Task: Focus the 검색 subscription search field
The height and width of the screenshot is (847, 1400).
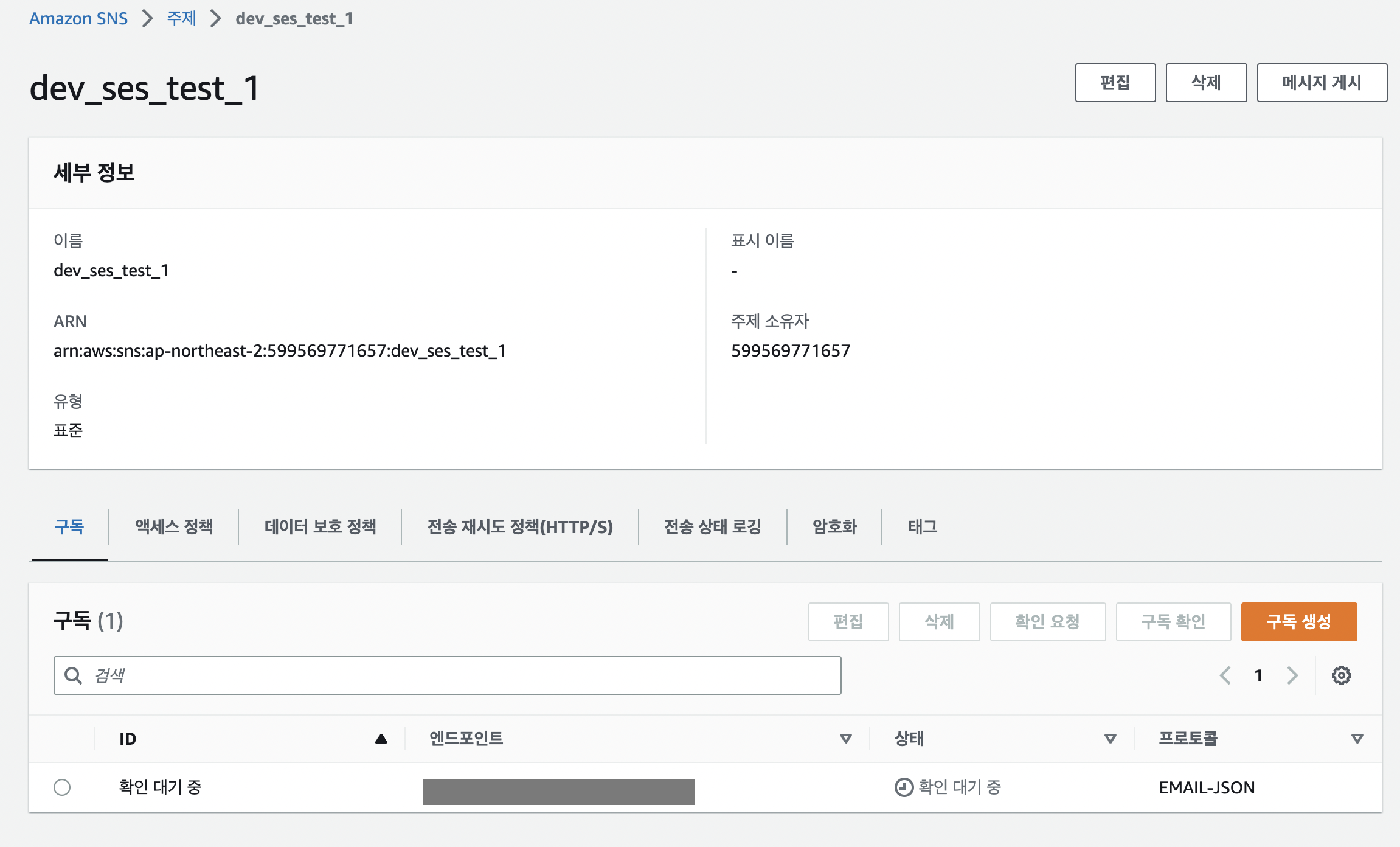Action: point(462,675)
